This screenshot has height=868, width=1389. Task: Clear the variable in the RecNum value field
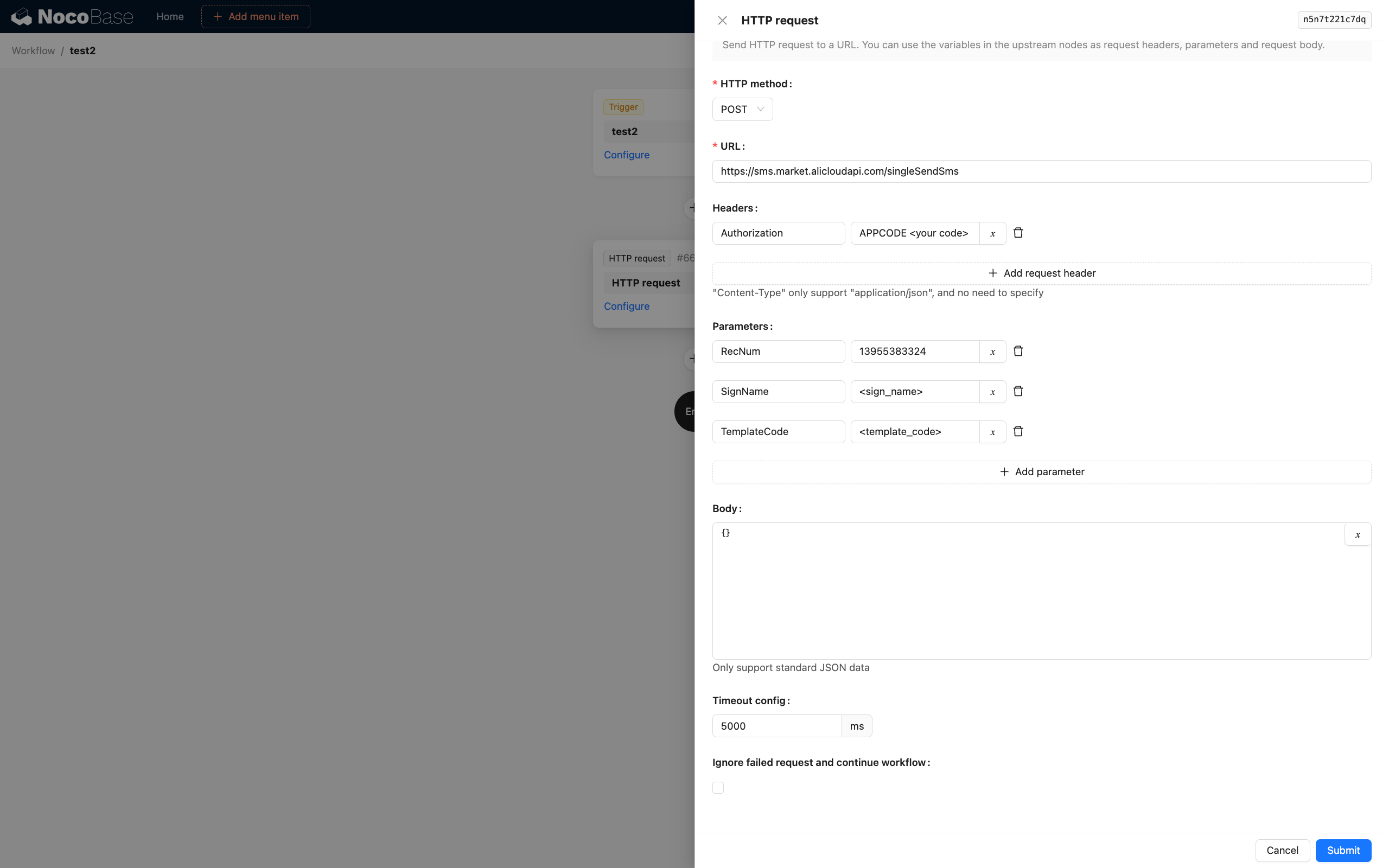point(992,352)
